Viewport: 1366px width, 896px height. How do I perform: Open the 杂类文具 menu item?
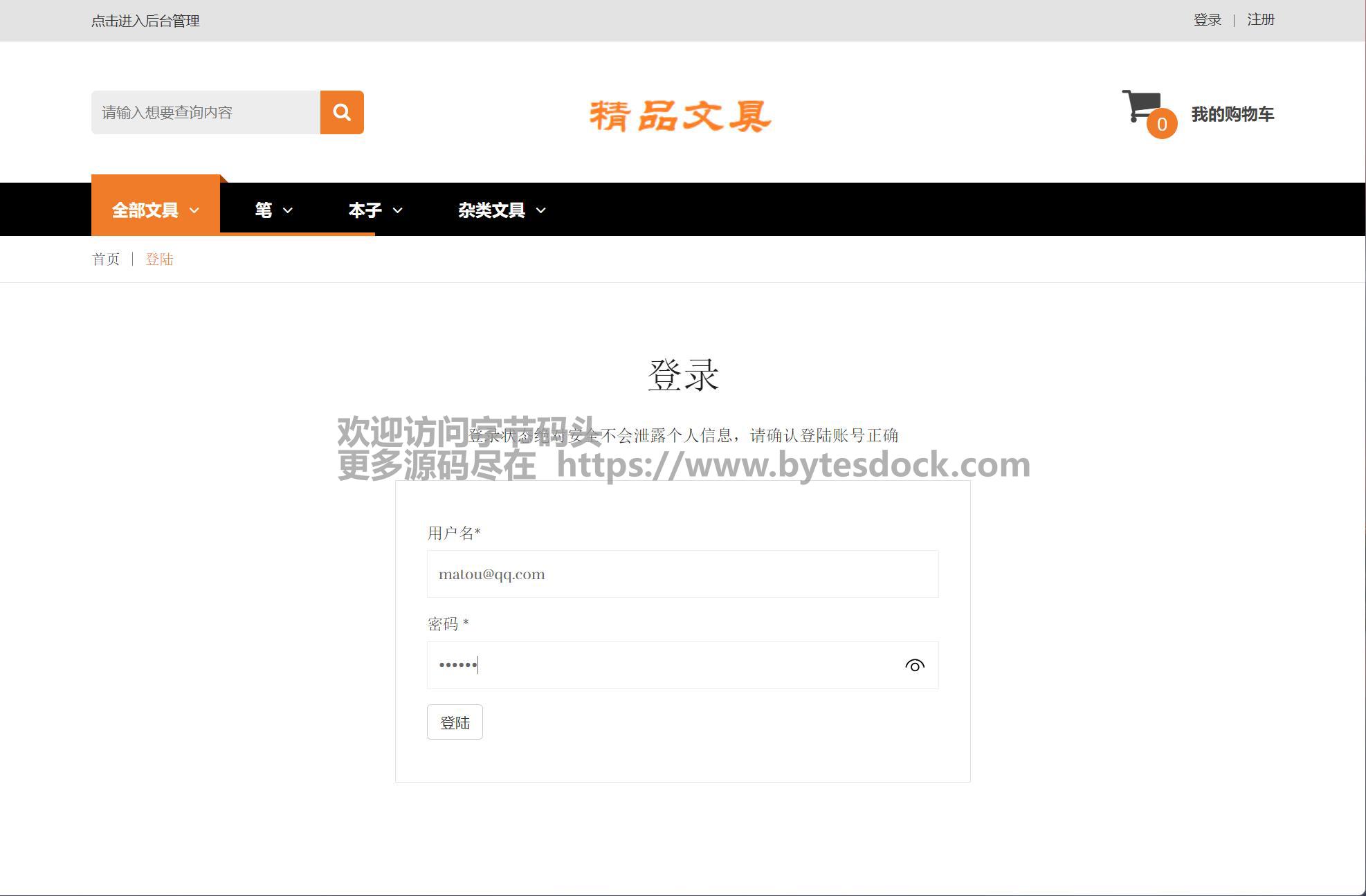[491, 210]
